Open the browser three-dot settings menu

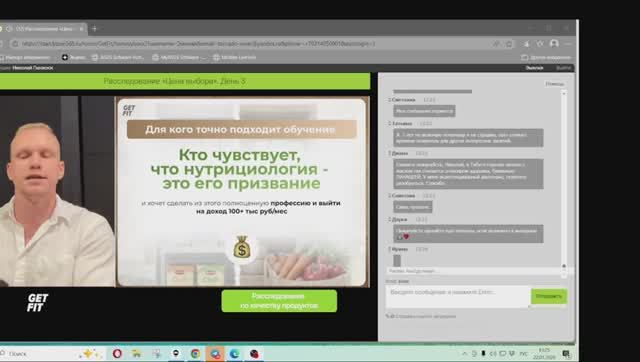(x=568, y=43)
